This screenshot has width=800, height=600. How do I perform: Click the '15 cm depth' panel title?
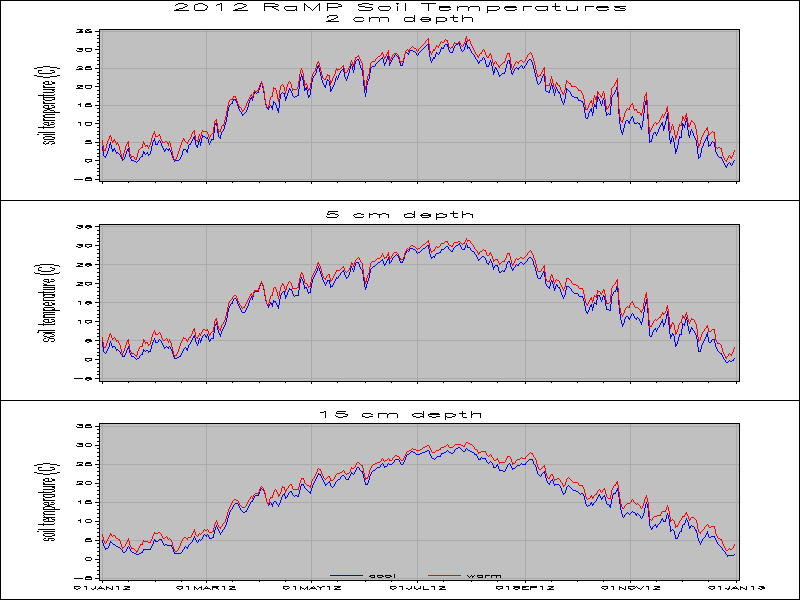[x=400, y=413]
